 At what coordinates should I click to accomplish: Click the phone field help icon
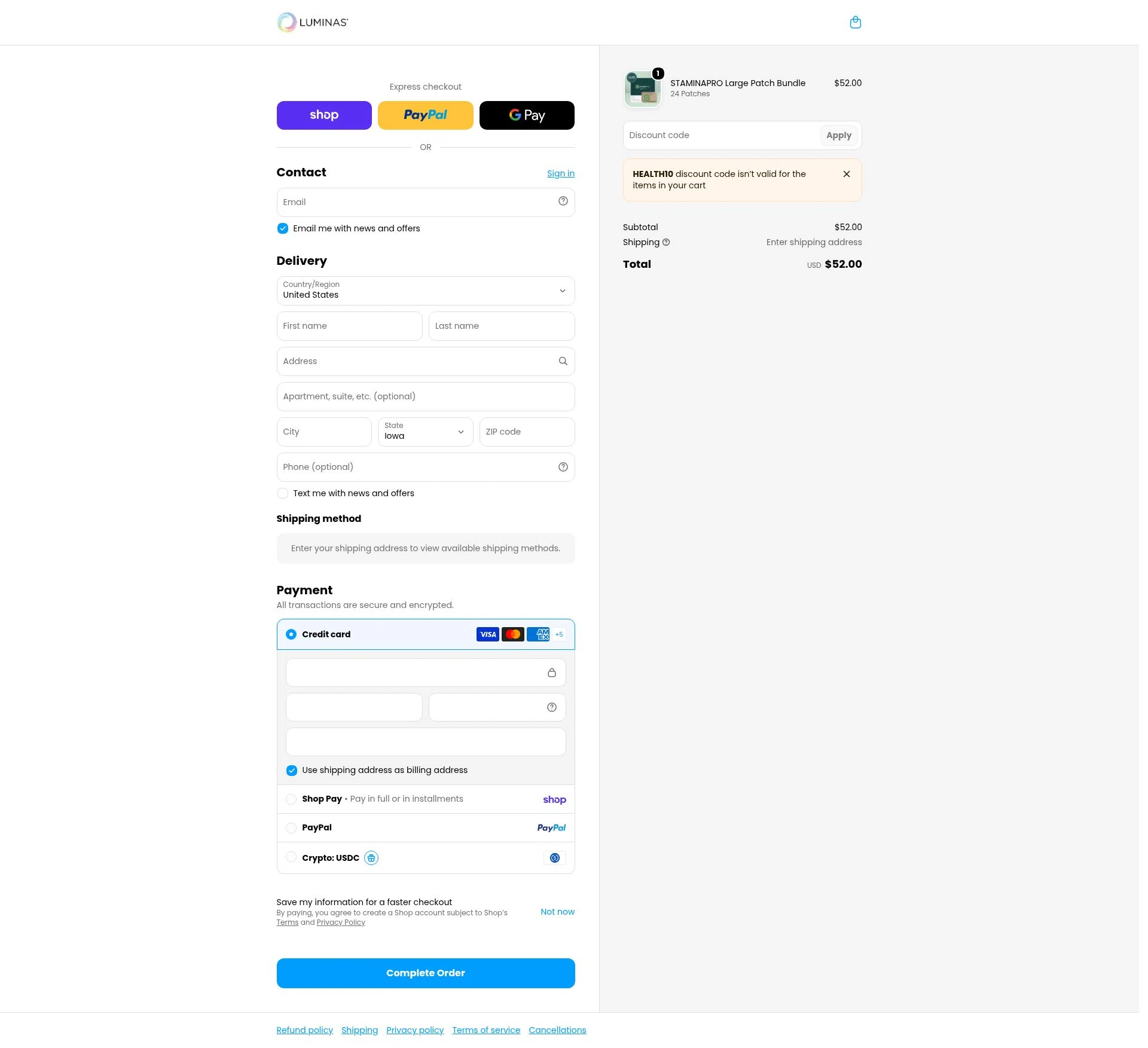[x=563, y=467]
